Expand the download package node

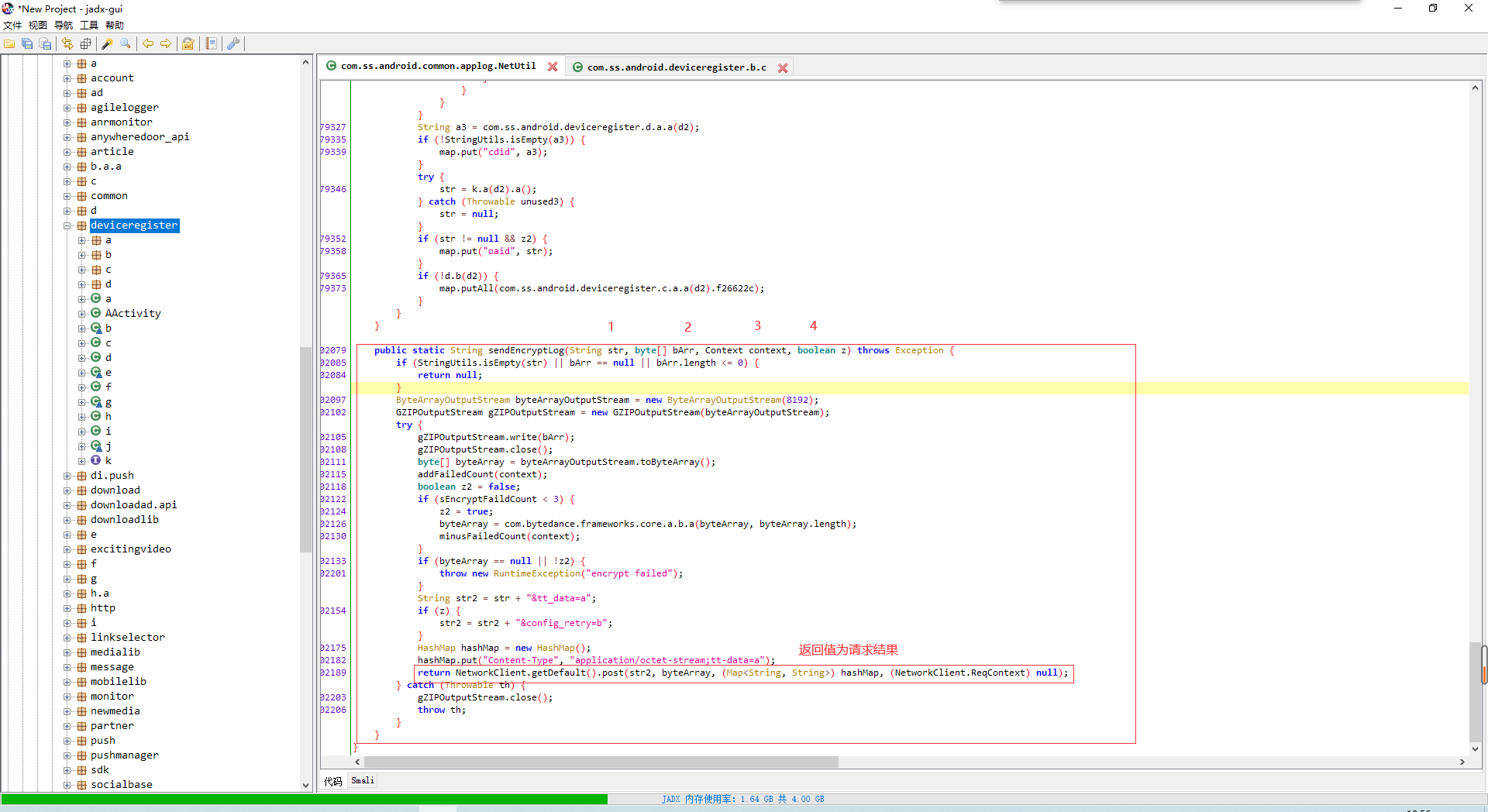pyautogui.click(x=67, y=490)
